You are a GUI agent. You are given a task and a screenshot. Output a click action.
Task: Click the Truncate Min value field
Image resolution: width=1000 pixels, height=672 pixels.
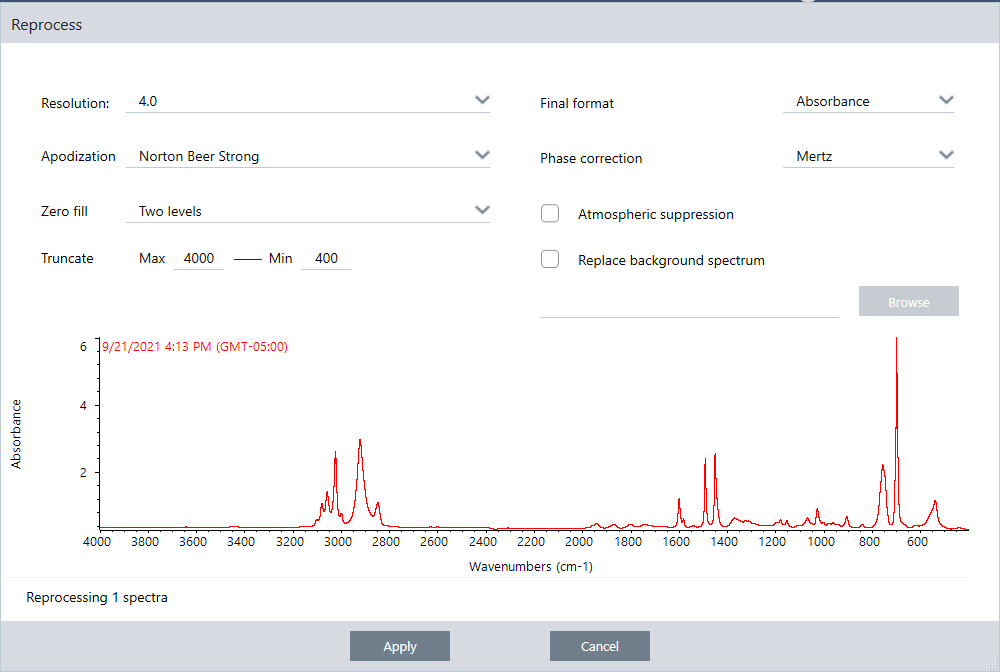(326, 258)
